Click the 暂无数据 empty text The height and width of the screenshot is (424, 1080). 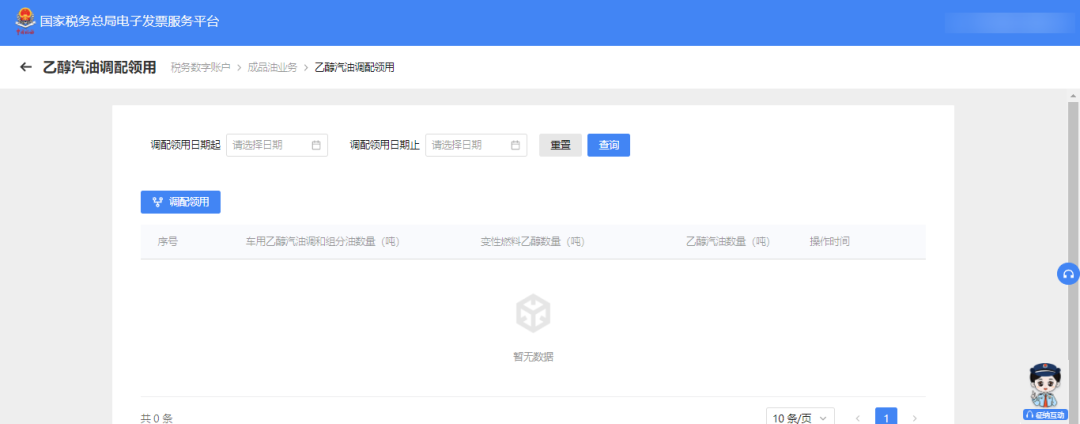click(533, 357)
